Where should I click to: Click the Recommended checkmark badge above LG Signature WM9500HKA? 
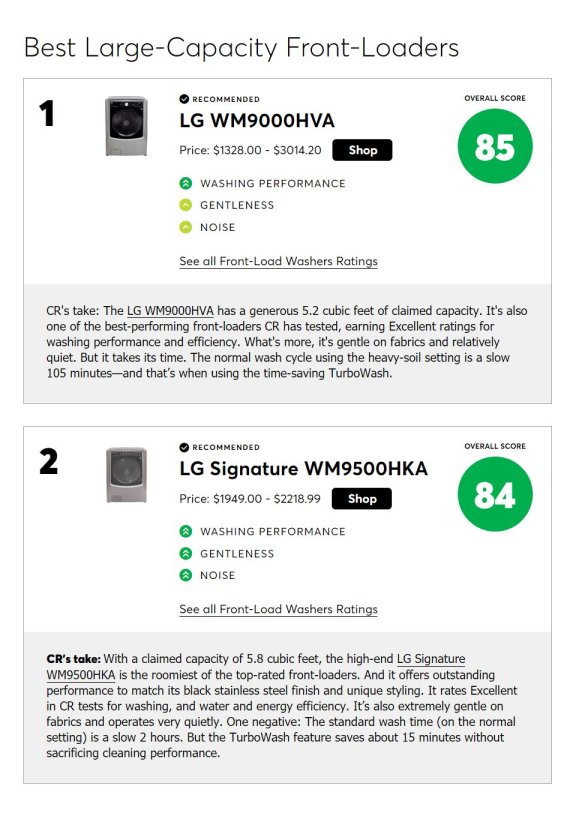(x=184, y=447)
